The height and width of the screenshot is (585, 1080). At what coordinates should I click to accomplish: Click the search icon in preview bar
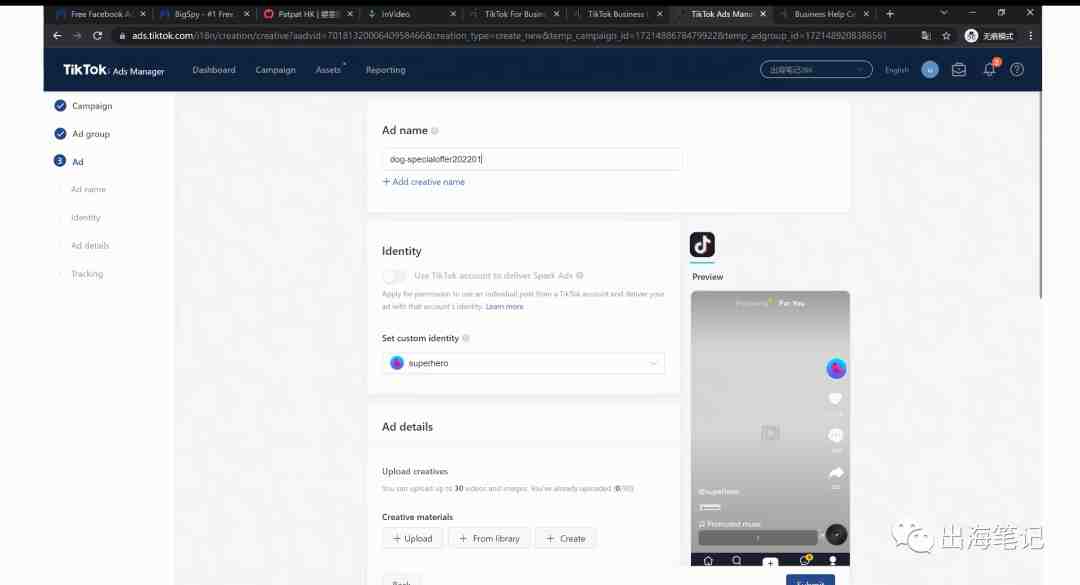coord(737,561)
